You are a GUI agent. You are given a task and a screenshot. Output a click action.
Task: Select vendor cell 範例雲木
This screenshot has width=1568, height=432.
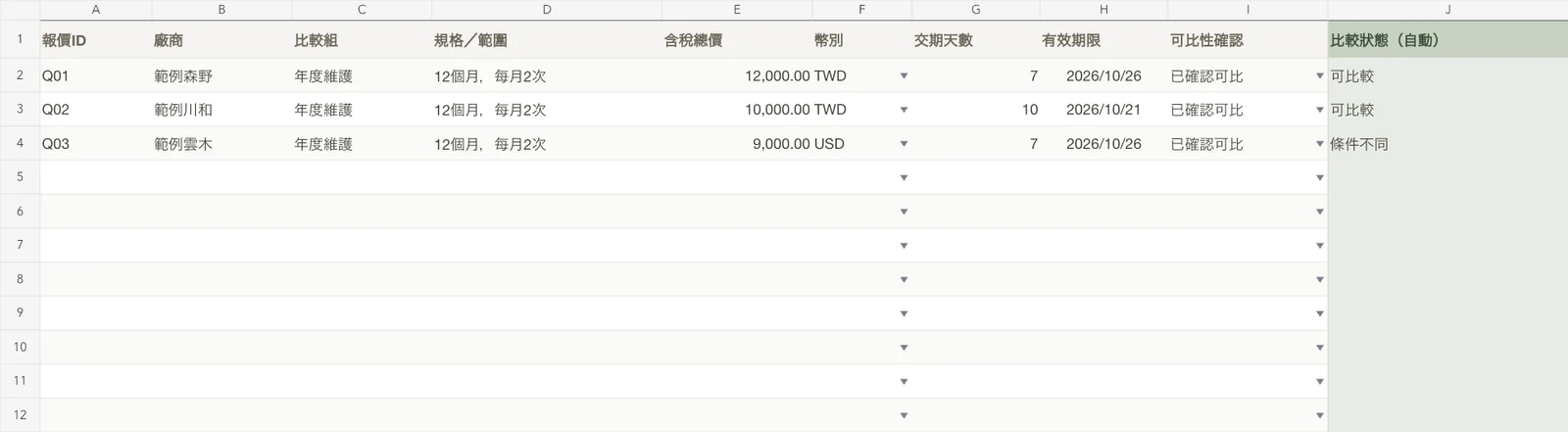pyautogui.click(x=221, y=143)
